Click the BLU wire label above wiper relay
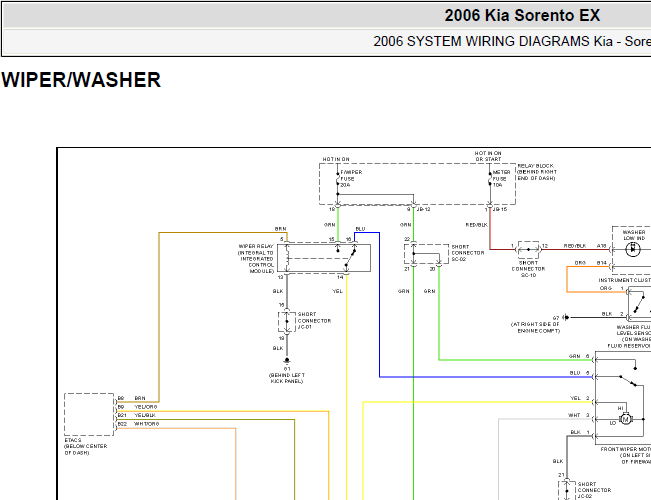This screenshot has height=500, width=651. [360, 229]
